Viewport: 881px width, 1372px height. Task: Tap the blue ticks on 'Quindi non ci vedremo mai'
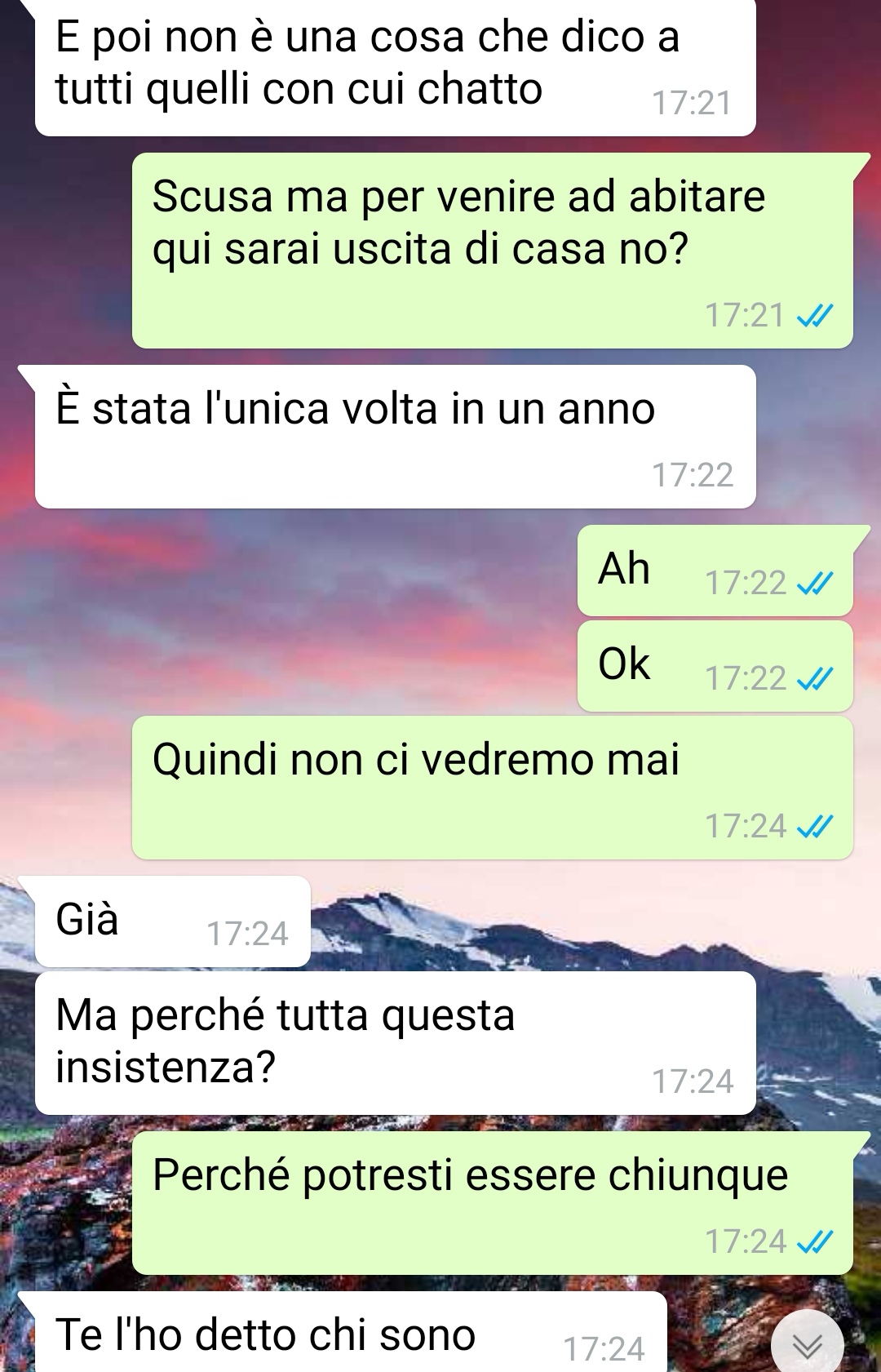[815, 827]
